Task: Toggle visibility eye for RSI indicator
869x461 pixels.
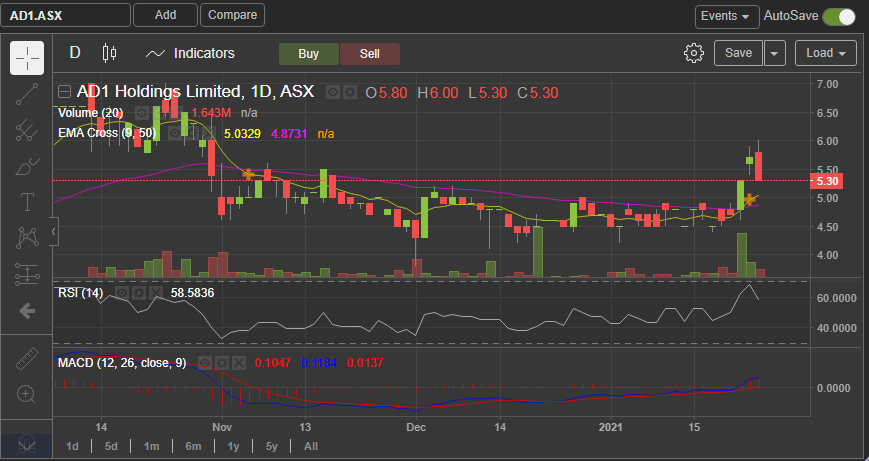Action: 122,293
